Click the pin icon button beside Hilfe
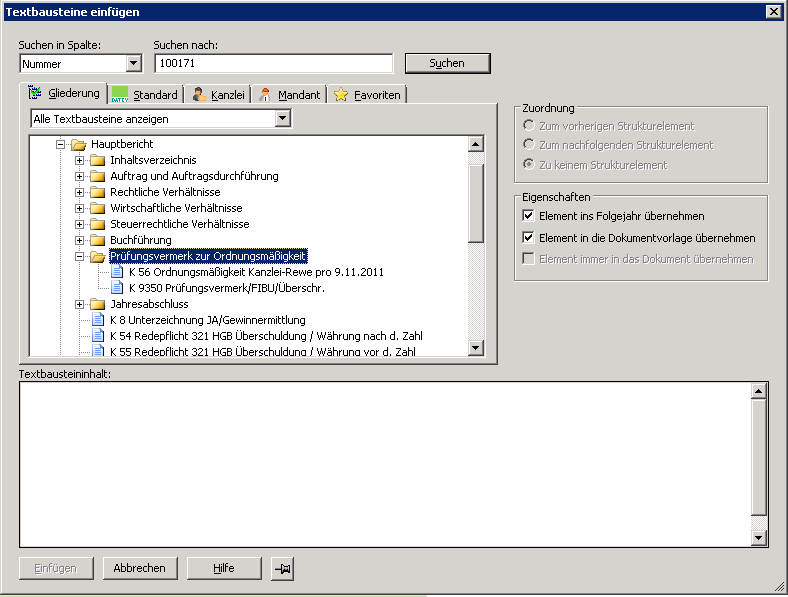The image size is (788, 597). [x=282, y=568]
